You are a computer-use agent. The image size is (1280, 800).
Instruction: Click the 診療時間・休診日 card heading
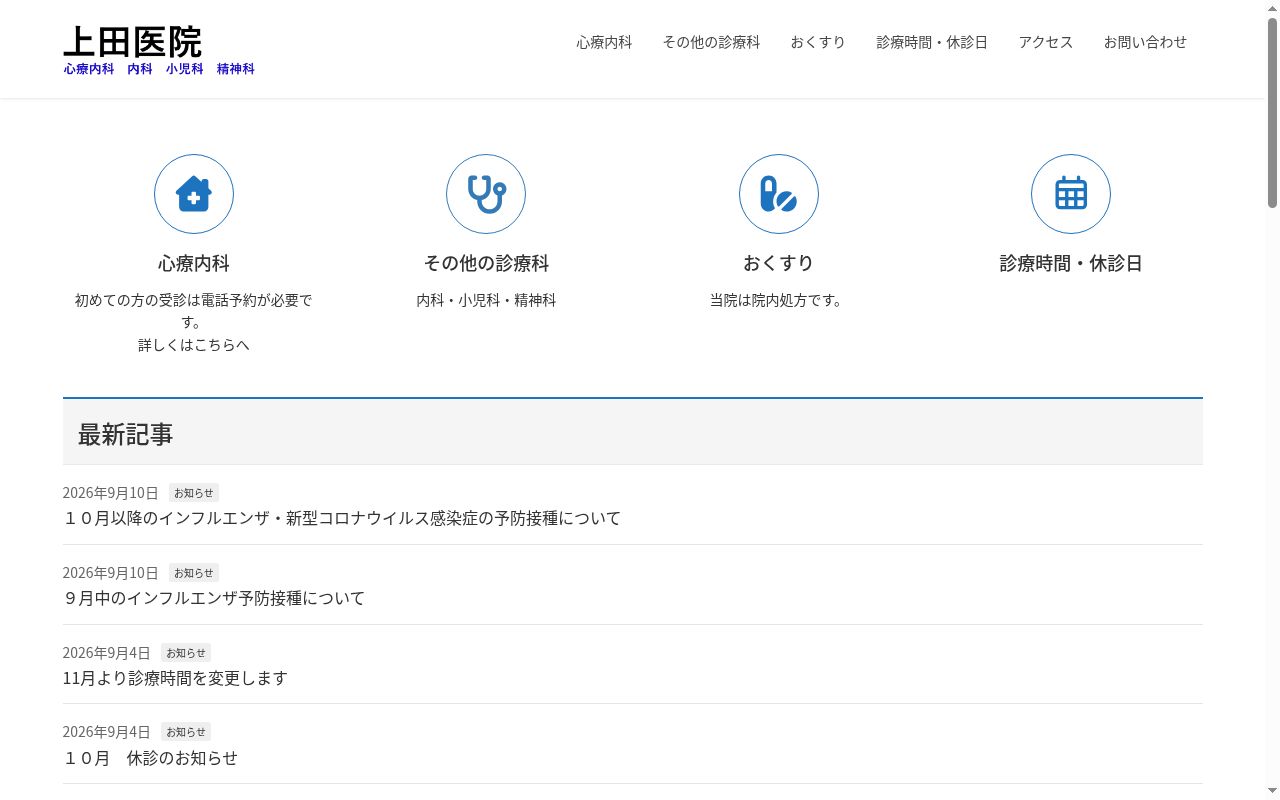point(1071,263)
